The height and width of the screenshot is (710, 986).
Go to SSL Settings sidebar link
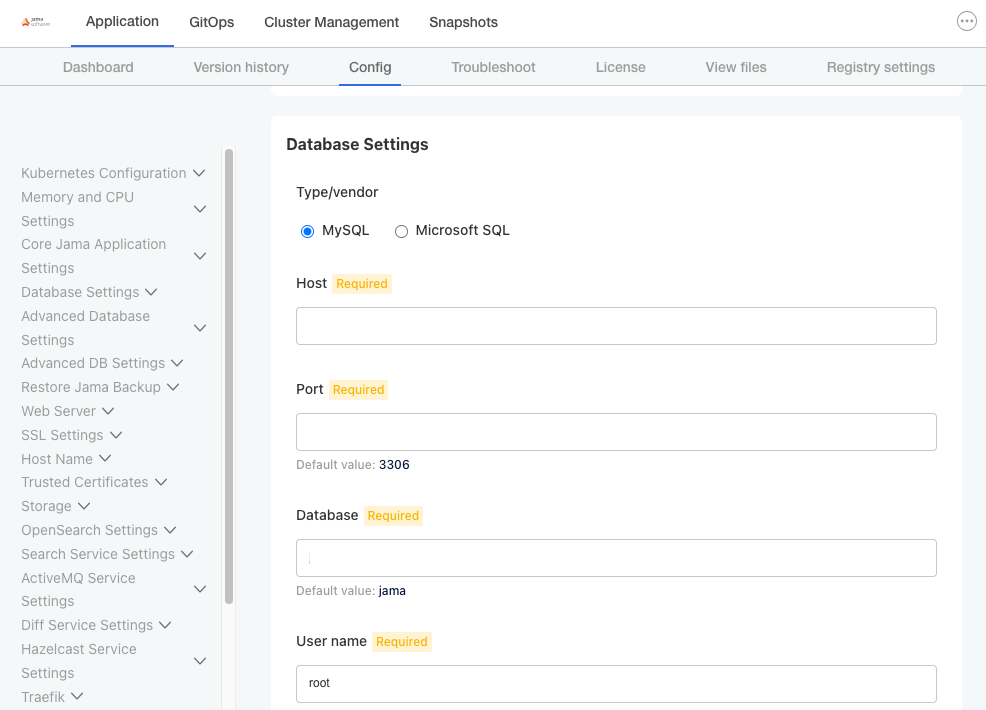pos(62,435)
